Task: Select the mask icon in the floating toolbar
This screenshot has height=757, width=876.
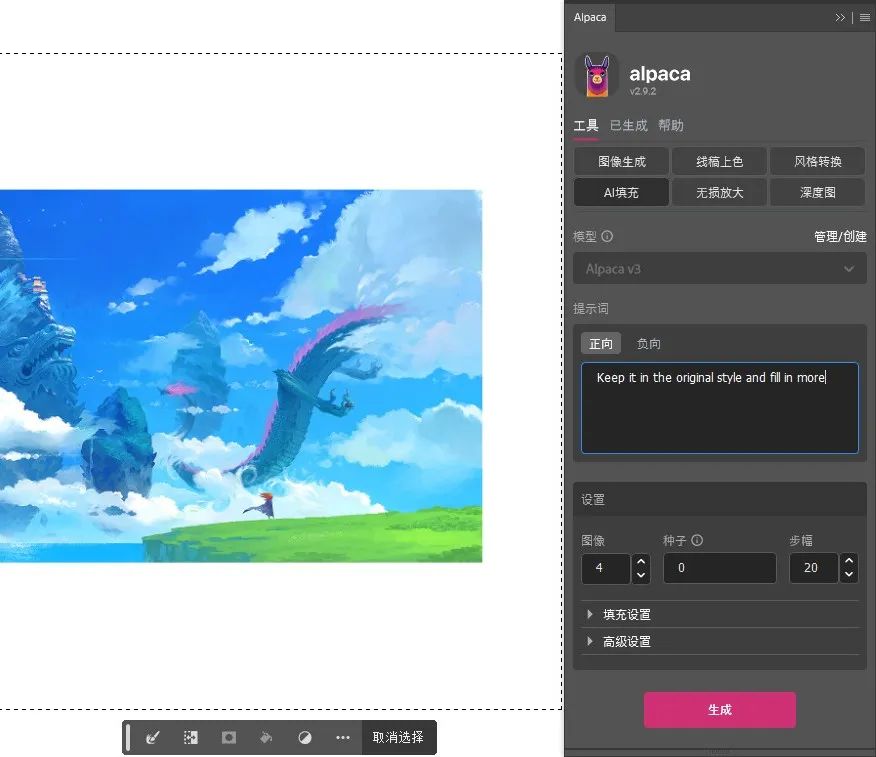Action: [228, 737]
